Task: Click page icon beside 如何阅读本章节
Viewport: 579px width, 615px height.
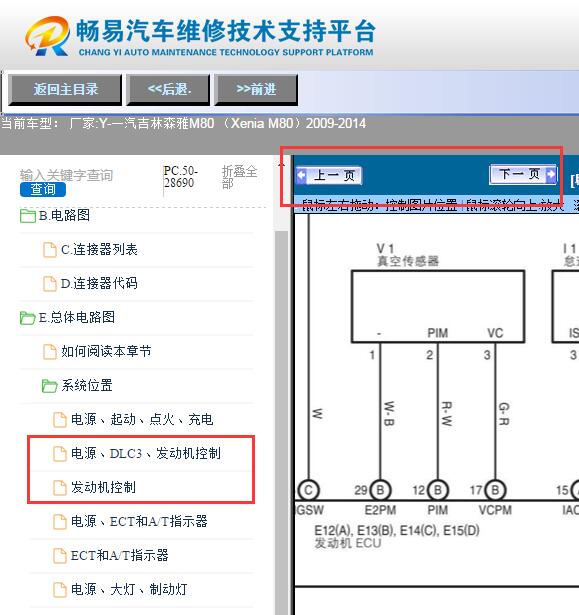Action: pos(50,352)
